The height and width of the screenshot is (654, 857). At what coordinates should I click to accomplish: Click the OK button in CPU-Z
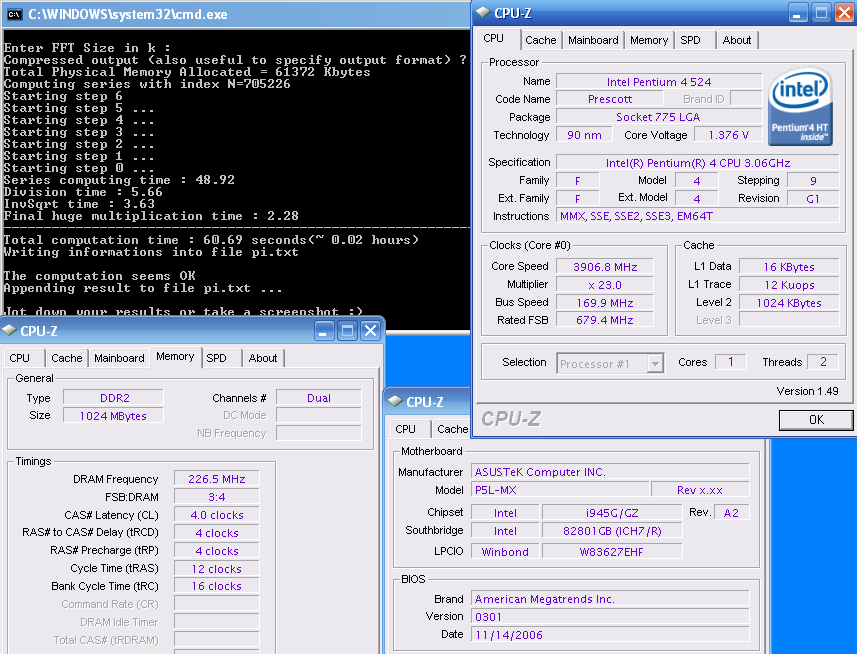tap(815, 420)
